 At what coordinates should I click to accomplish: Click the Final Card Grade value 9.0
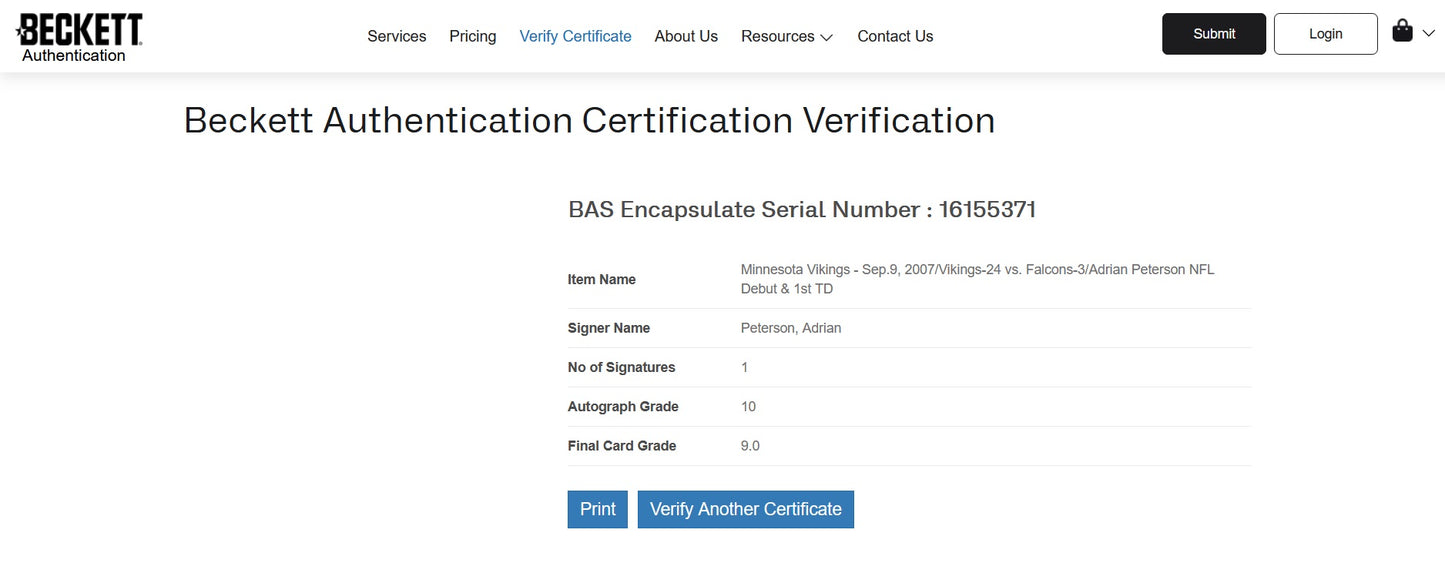click(750, 446)
